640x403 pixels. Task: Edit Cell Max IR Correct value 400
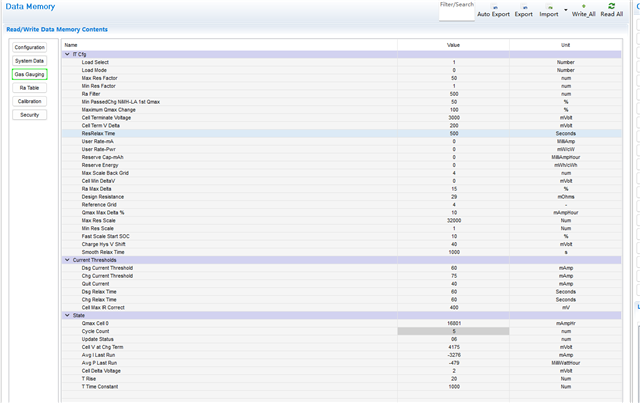coord(453,307)
